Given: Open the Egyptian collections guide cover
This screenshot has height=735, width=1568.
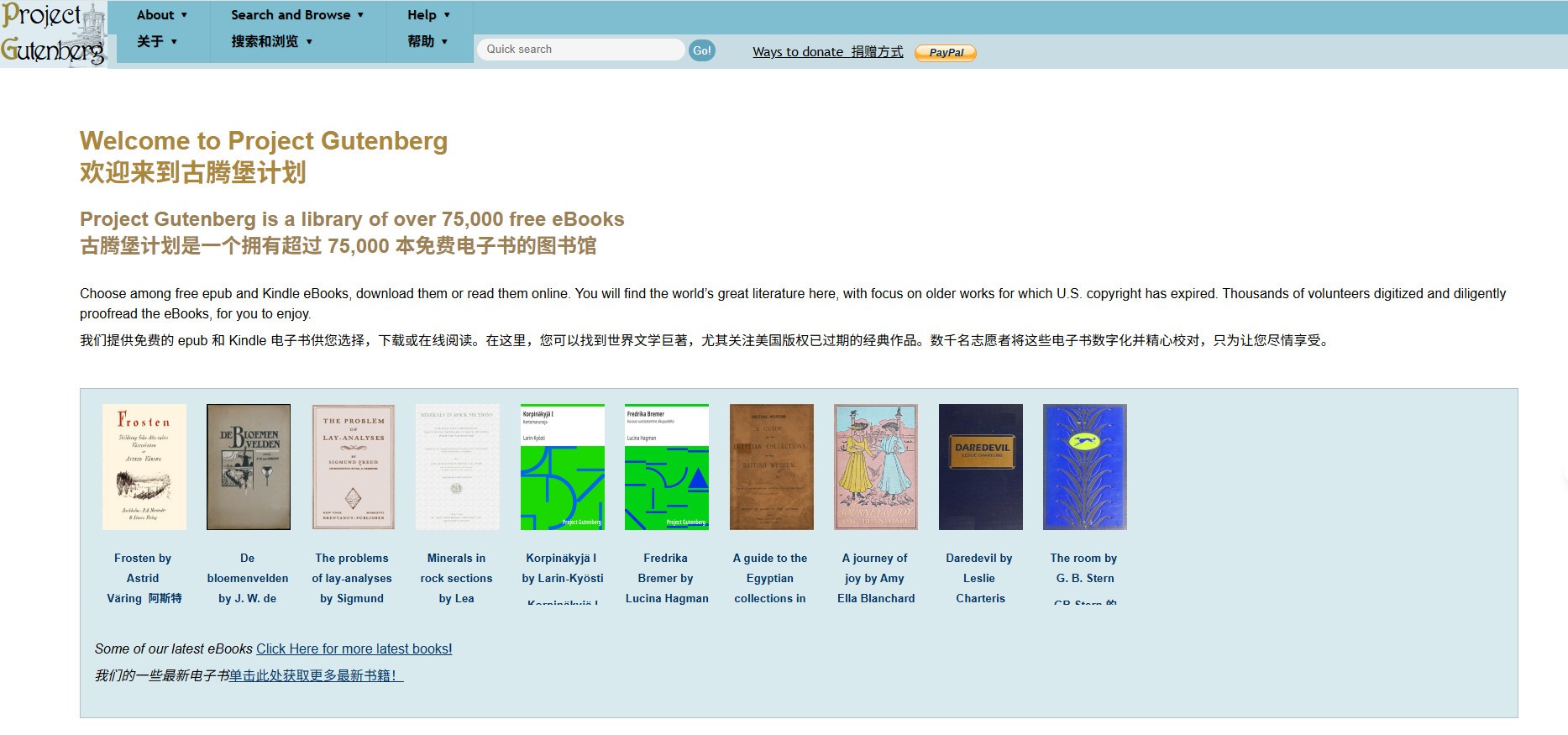Looking at the screenshot, I should (x=772, y=467).
